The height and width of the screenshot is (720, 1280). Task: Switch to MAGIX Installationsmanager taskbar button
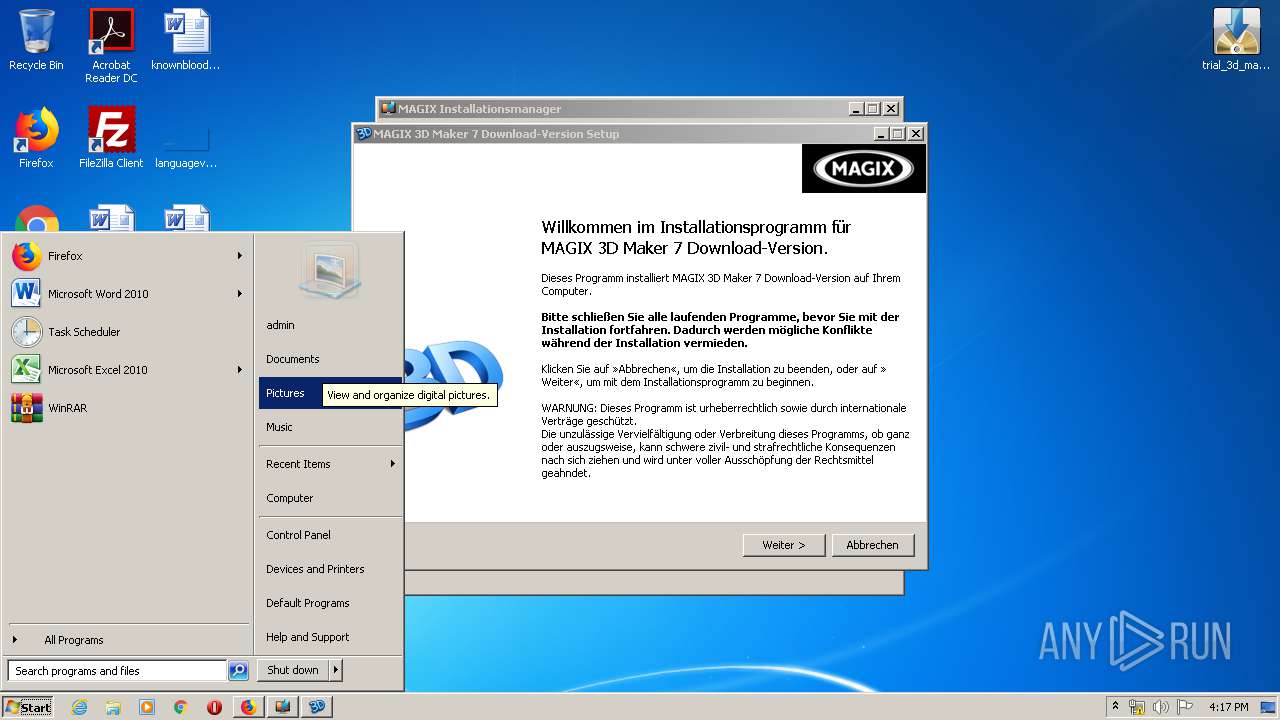[x=283, y=707]
